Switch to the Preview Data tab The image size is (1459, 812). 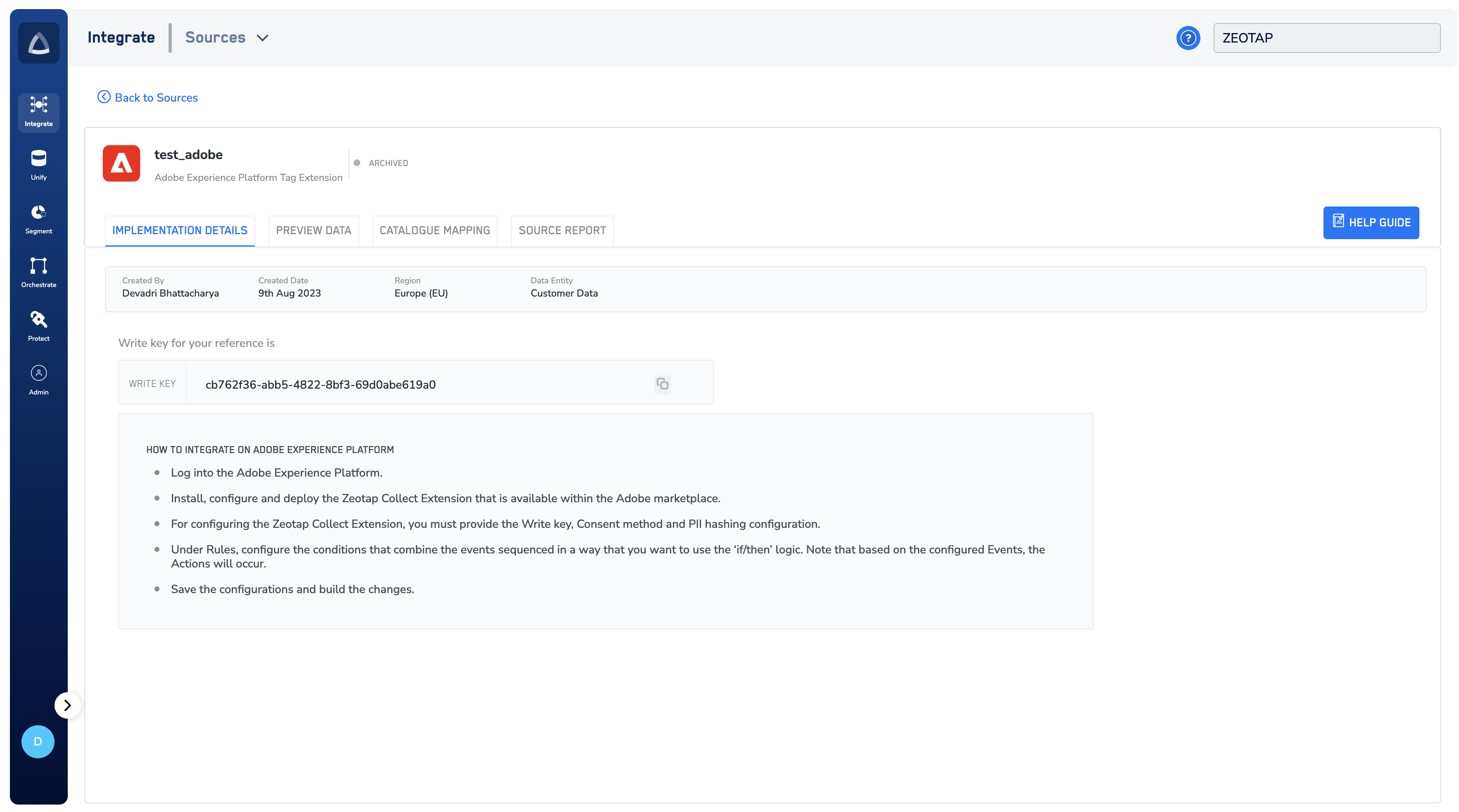click(x=313, y=230)
